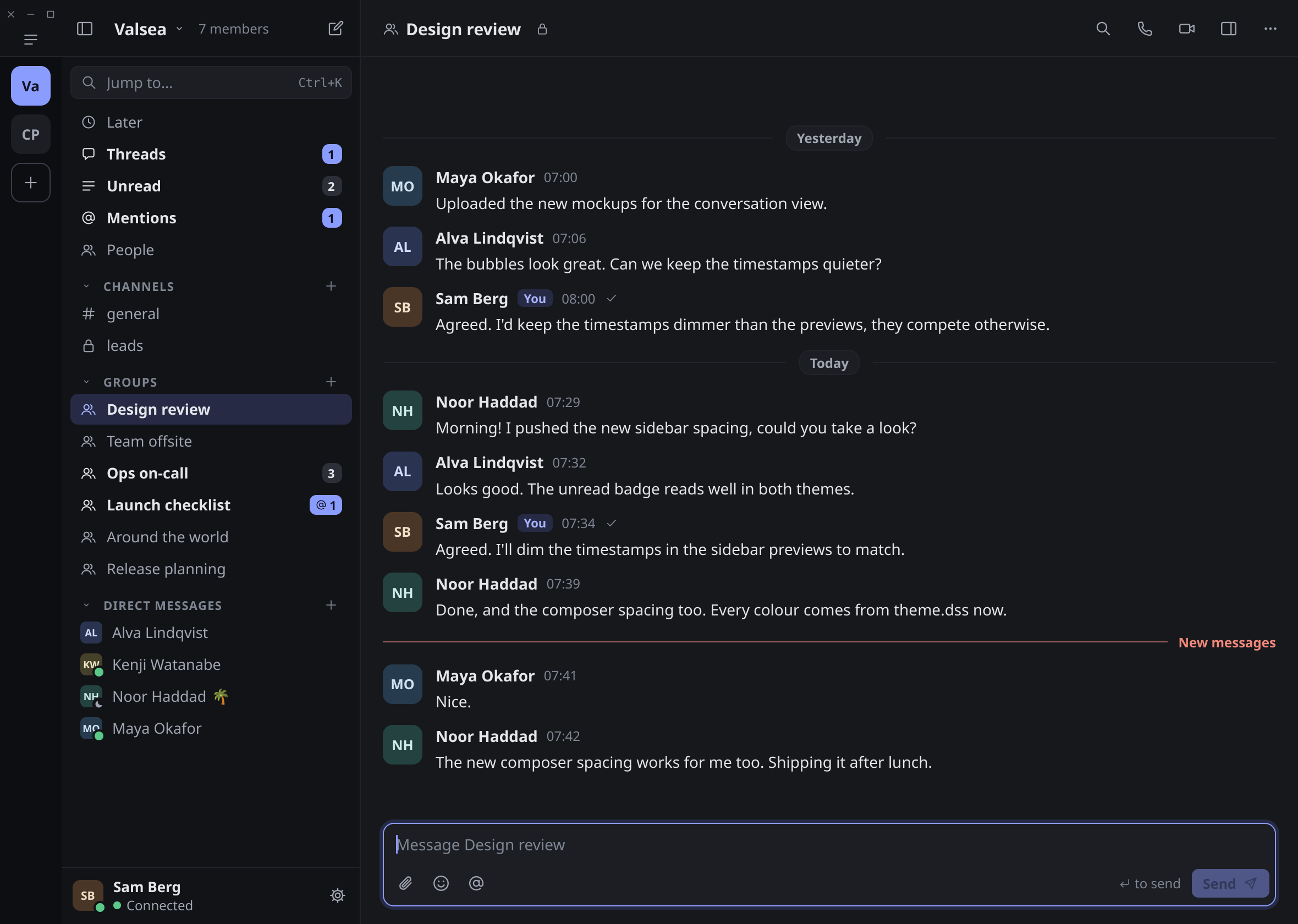Focus the Message Design review input
1298x924 pixels.
pyautogui.click(x=829, y=844)
